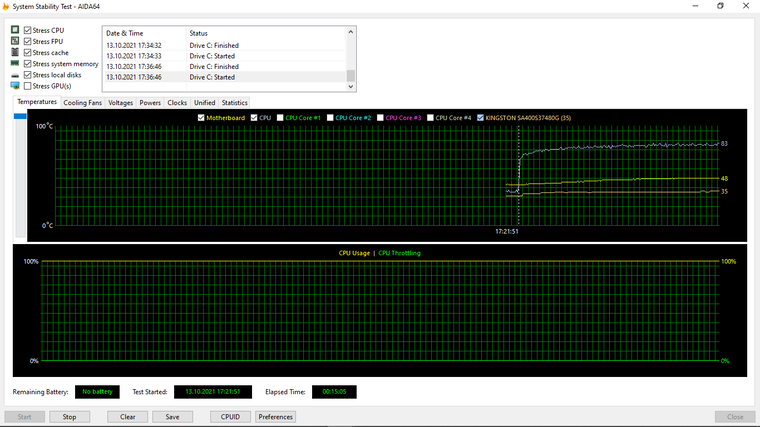Open Preferences button
Image resolution: width=760 pixels, height=427 pixels.
click(x=275, y=417)
